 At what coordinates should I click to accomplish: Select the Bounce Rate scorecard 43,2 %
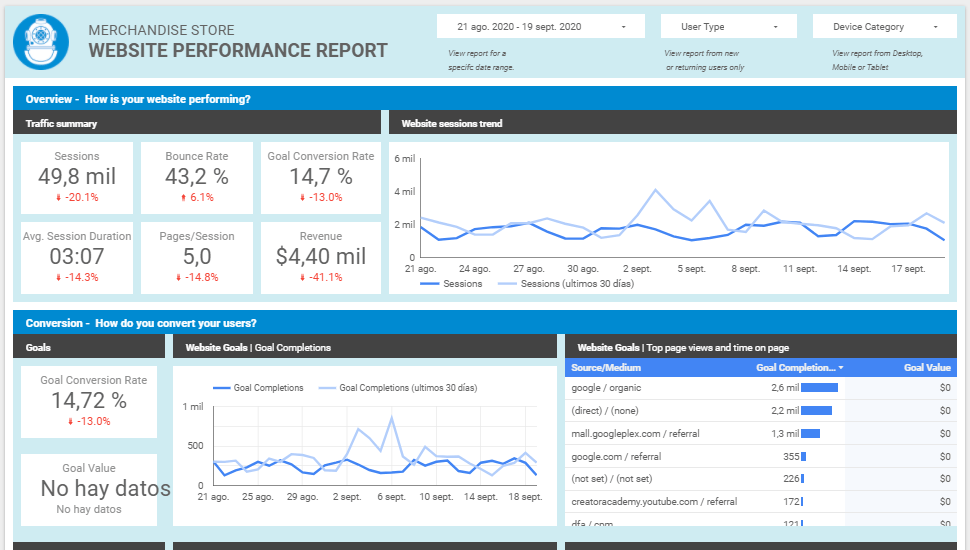click(197, 178)
